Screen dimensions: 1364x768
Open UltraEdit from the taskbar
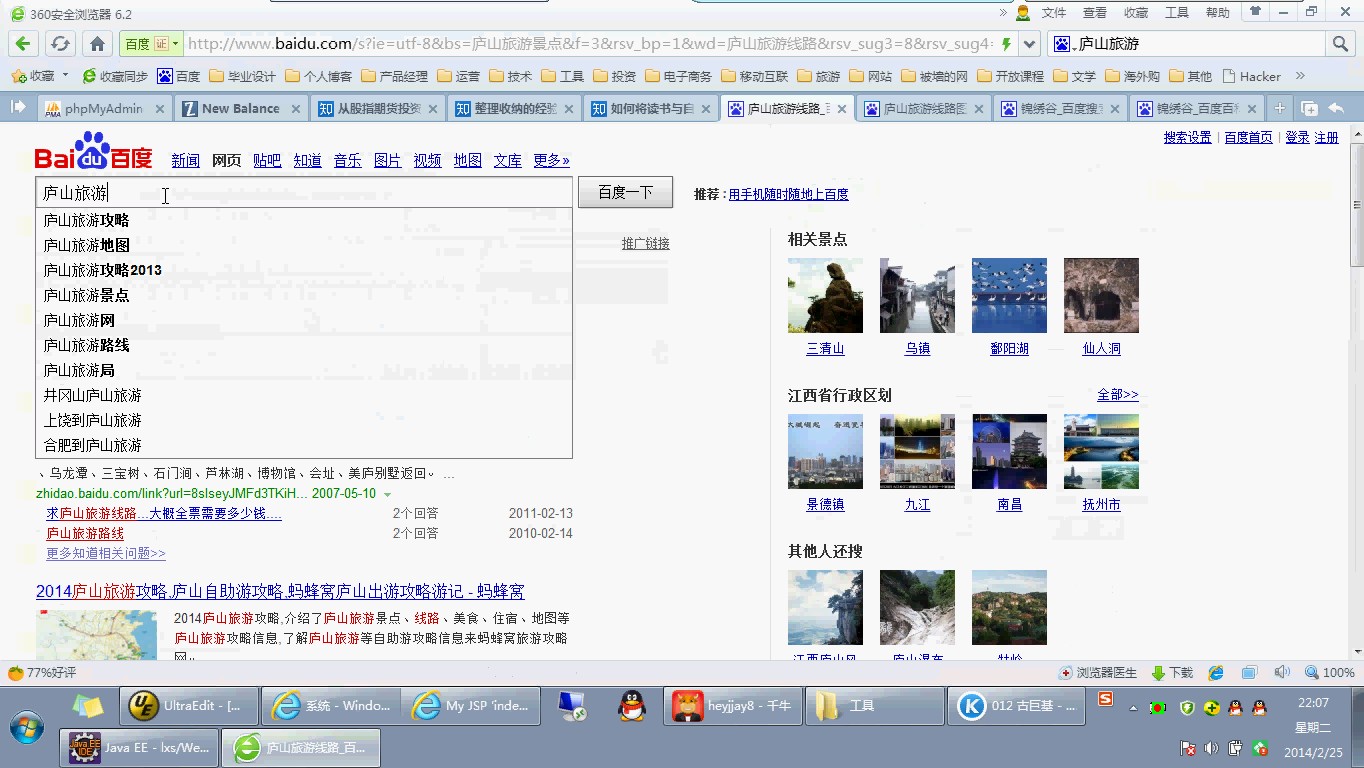(188, 706)
